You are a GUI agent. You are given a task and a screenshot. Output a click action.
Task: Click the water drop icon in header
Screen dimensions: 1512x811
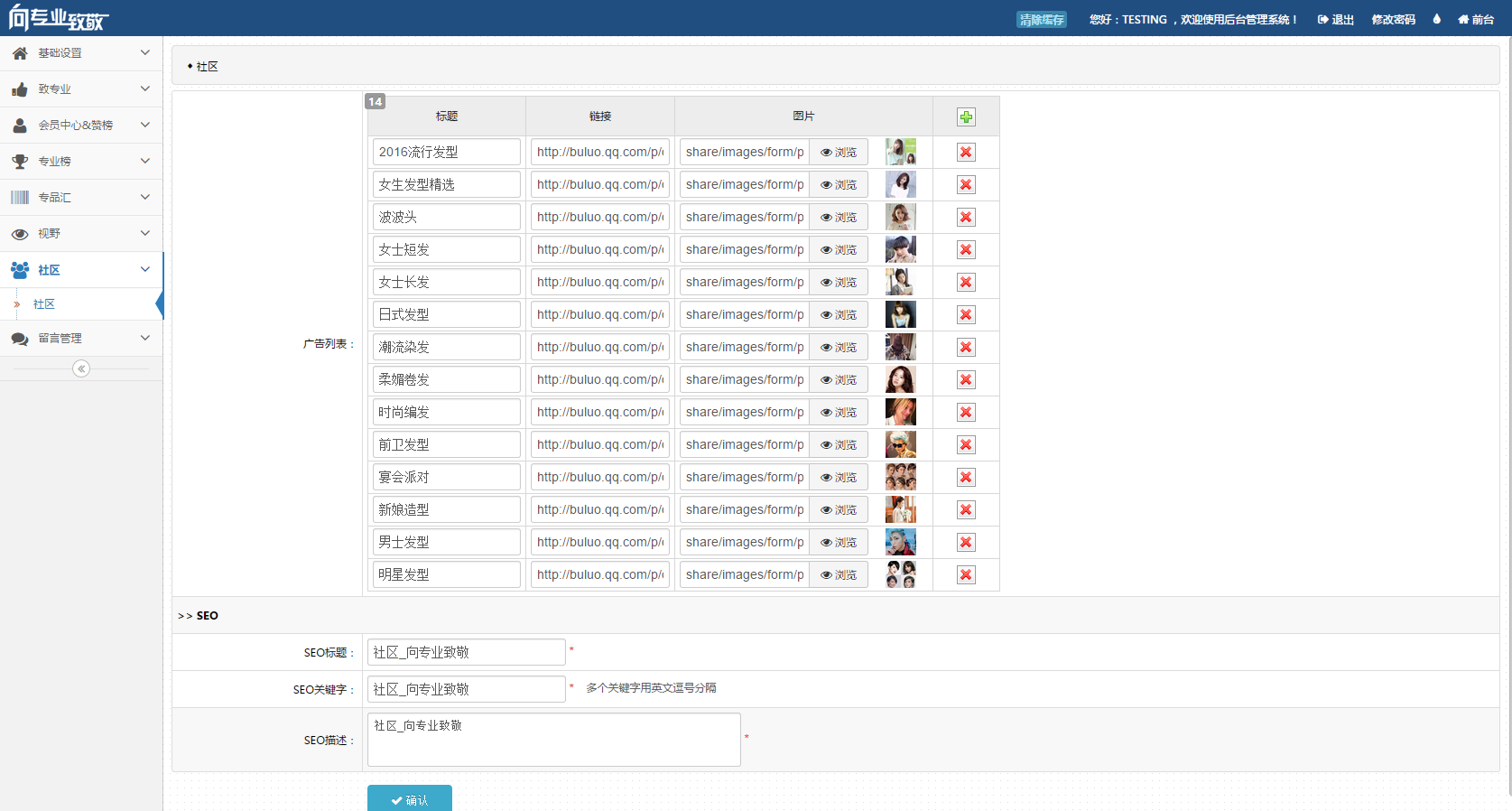coord(1436,19)
